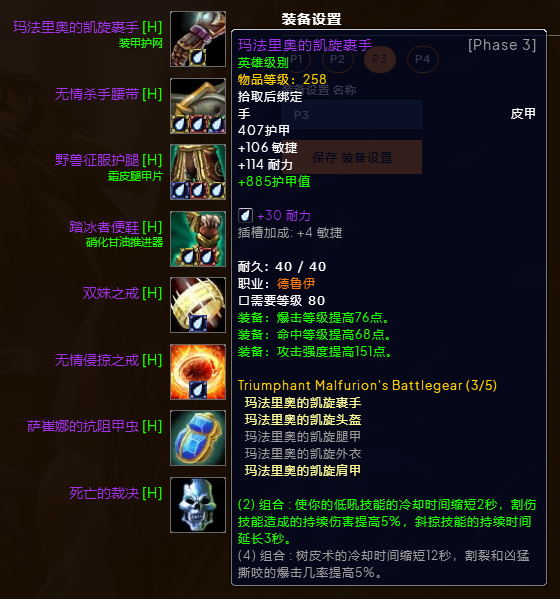Open the 萨崔娜的抗阻甲虫 scarab trinket icon
This screenshot has width=560, height=599.
pyautogui.click(x=198, y=438)
